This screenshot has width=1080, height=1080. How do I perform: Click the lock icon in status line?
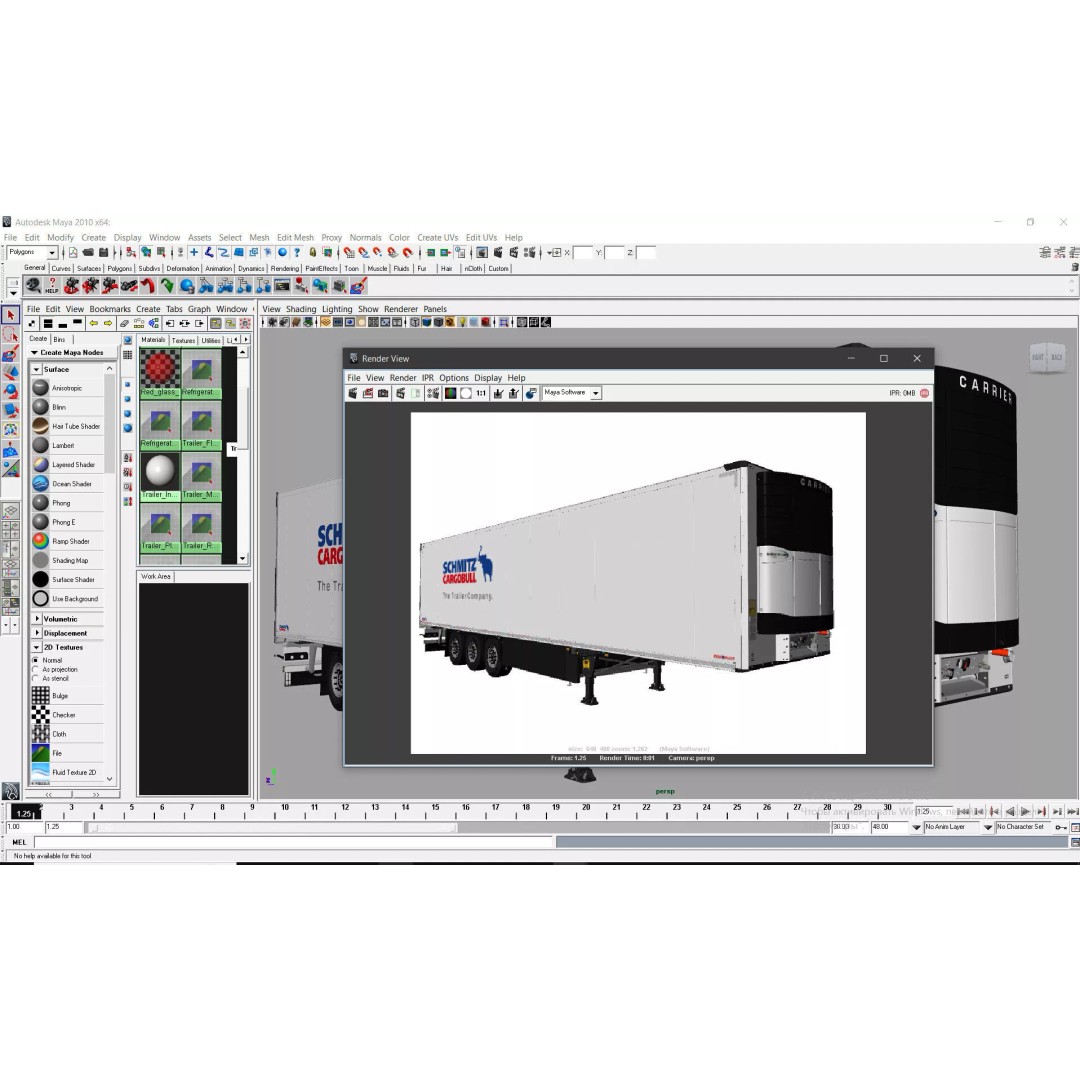point(313,253)
